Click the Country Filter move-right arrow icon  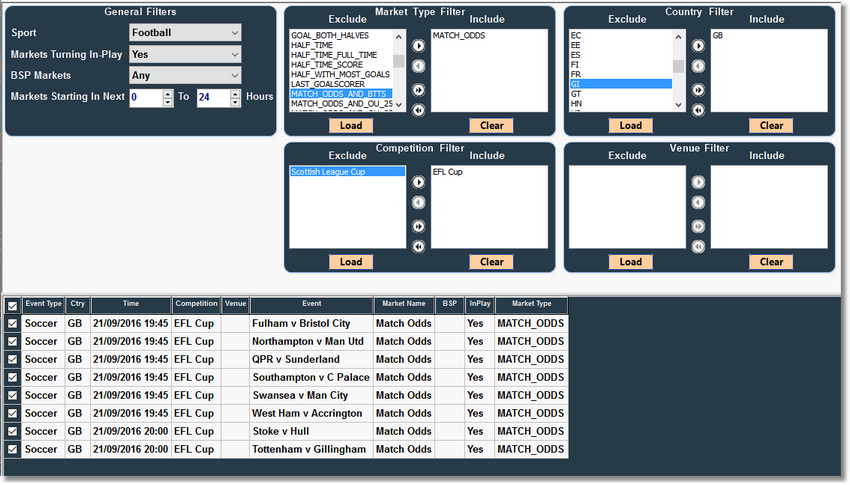point(698,46)
